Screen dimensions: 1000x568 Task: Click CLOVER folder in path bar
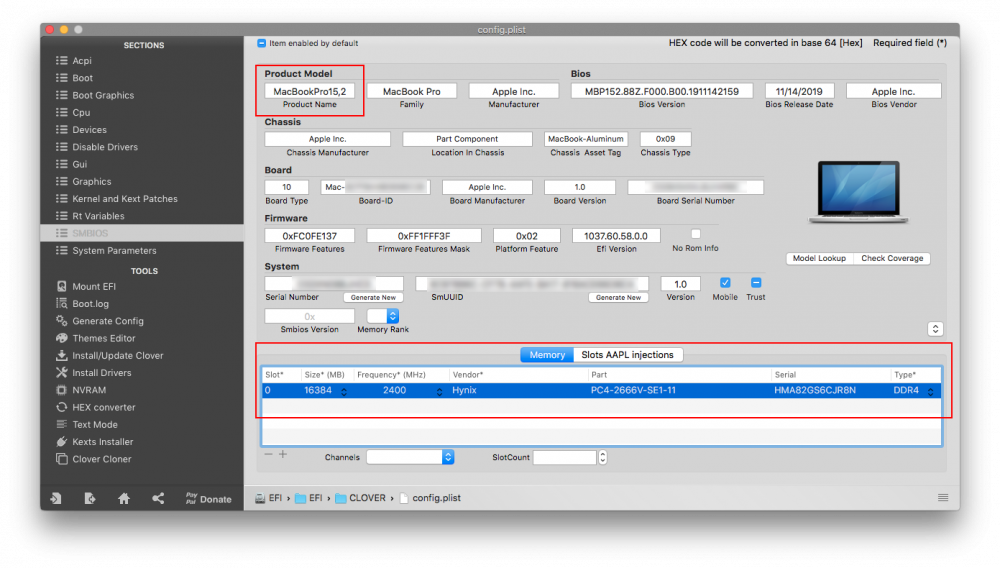[x=360, y=498]
